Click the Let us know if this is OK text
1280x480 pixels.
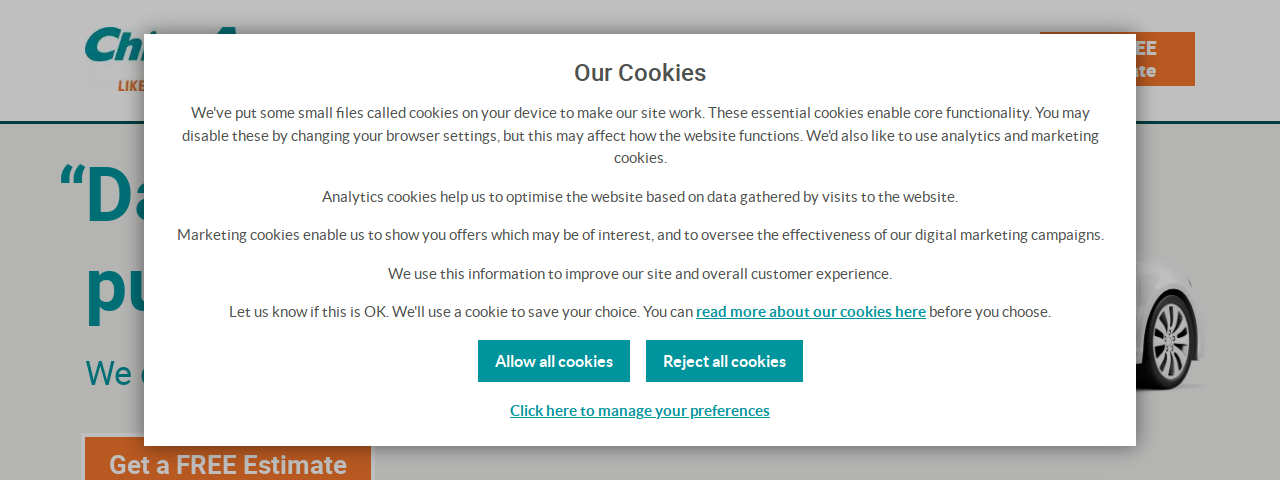pyautogui.click(x=309, y=311)
